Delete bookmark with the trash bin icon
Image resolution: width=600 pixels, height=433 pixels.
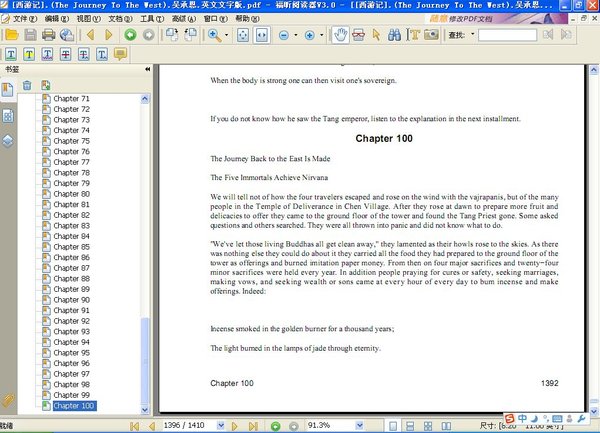[x=27, y=85]
